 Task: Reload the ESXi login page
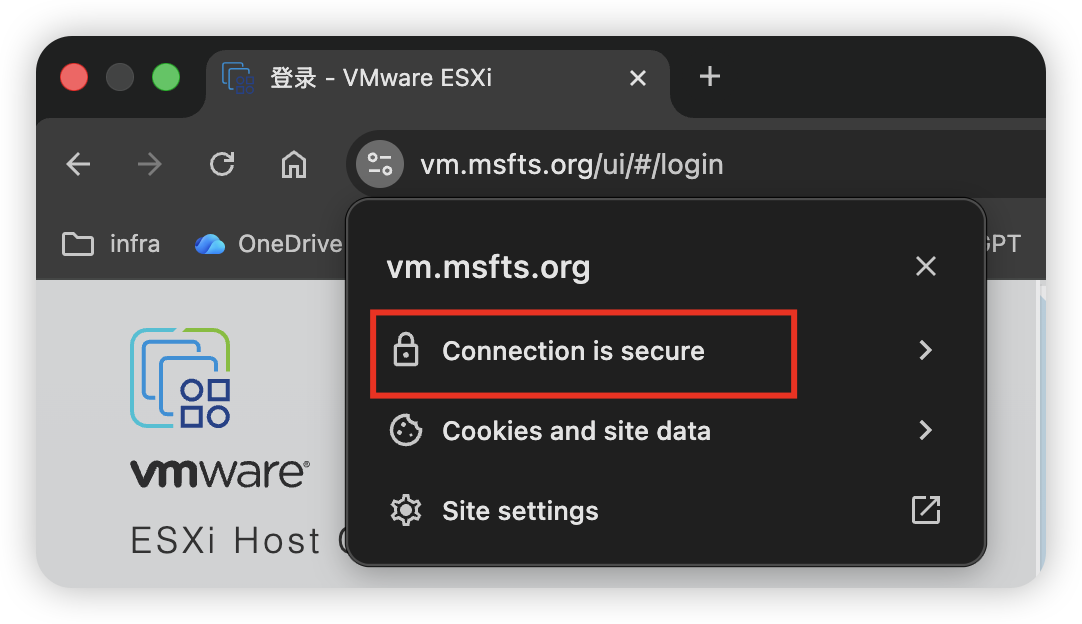click(222, 164)
